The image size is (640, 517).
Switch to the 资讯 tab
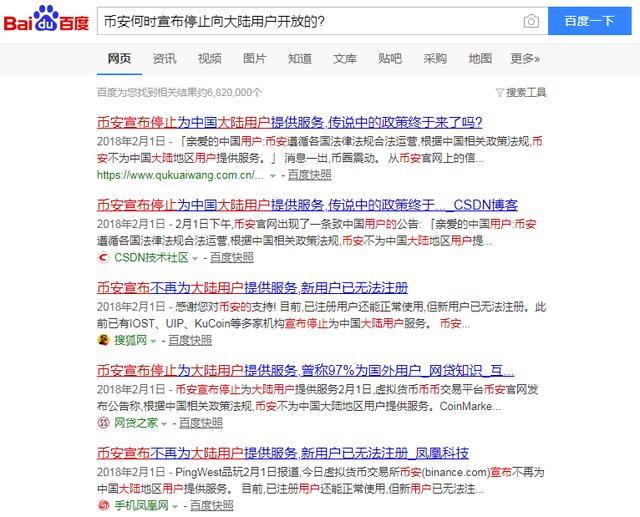[164, 59]
